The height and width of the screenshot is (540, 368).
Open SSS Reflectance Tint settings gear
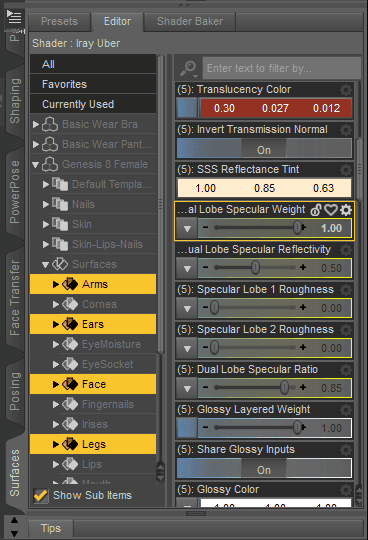(346, 170)
